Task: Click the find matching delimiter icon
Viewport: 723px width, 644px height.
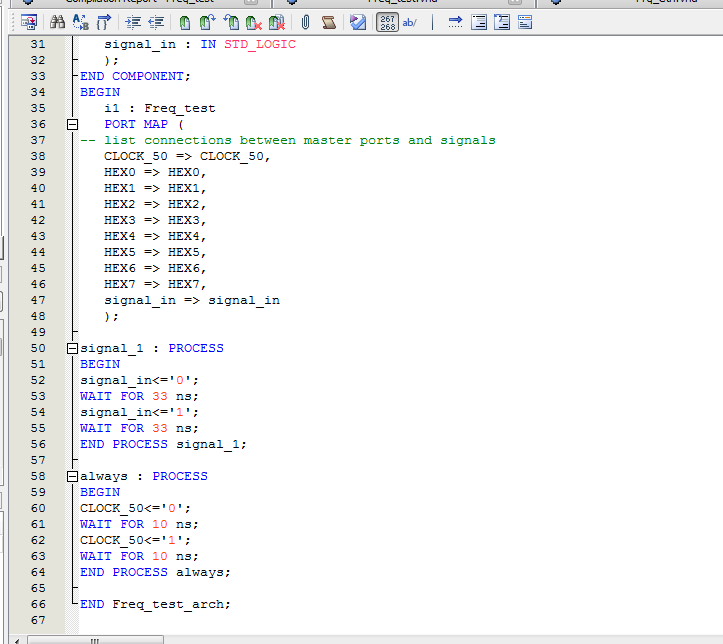Action: coord(103,22)
